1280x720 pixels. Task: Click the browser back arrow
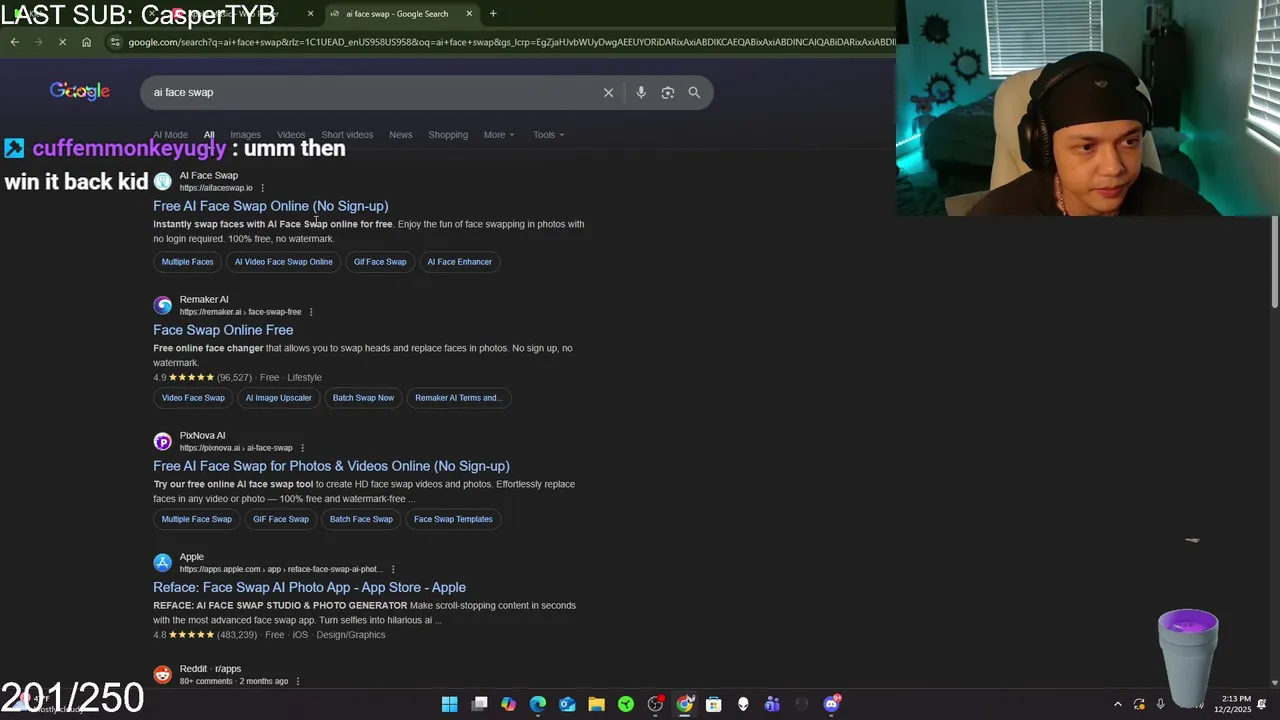click(14, 42)
